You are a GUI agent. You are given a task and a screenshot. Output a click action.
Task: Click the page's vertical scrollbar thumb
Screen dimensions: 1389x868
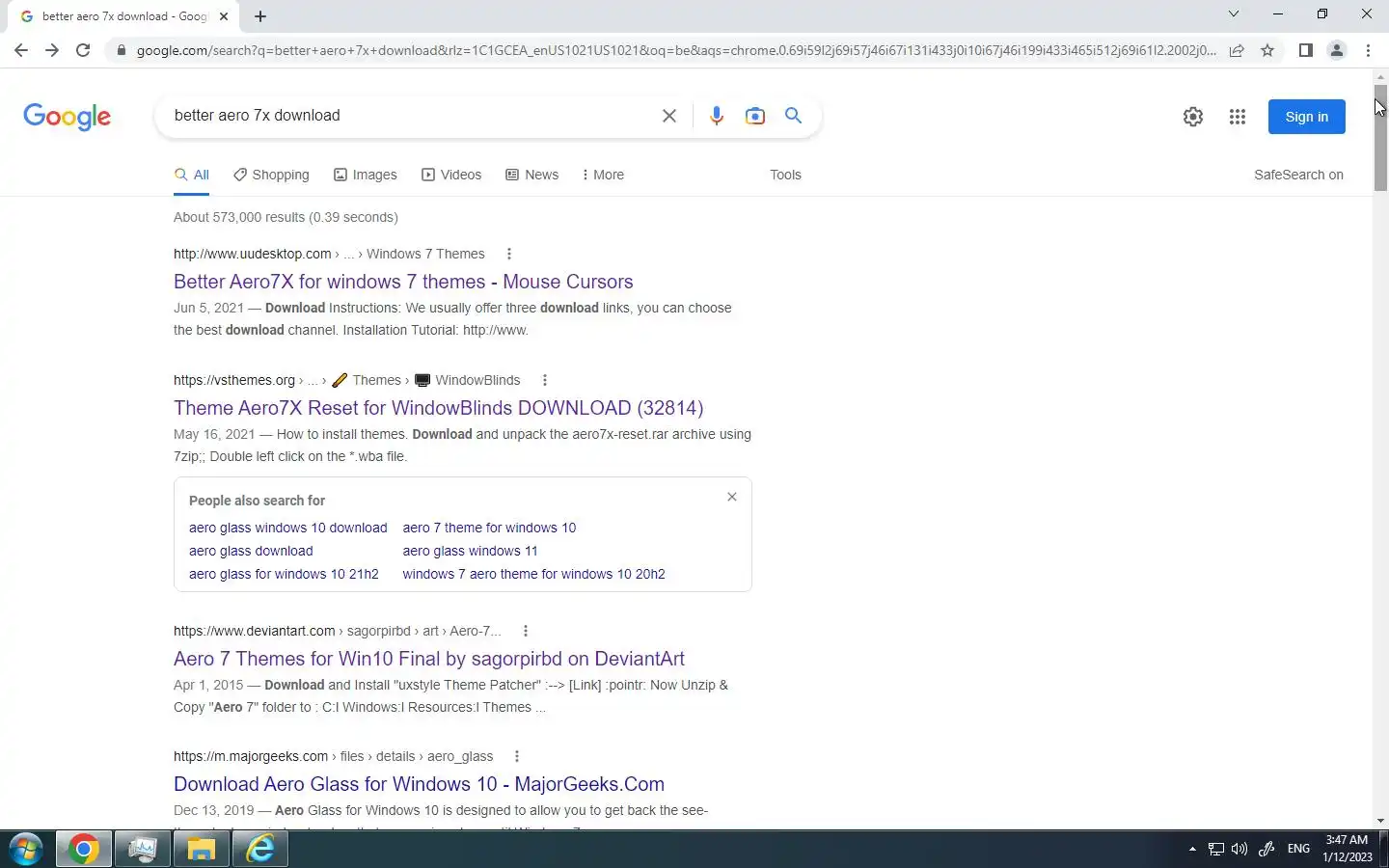pos(1380,138)
